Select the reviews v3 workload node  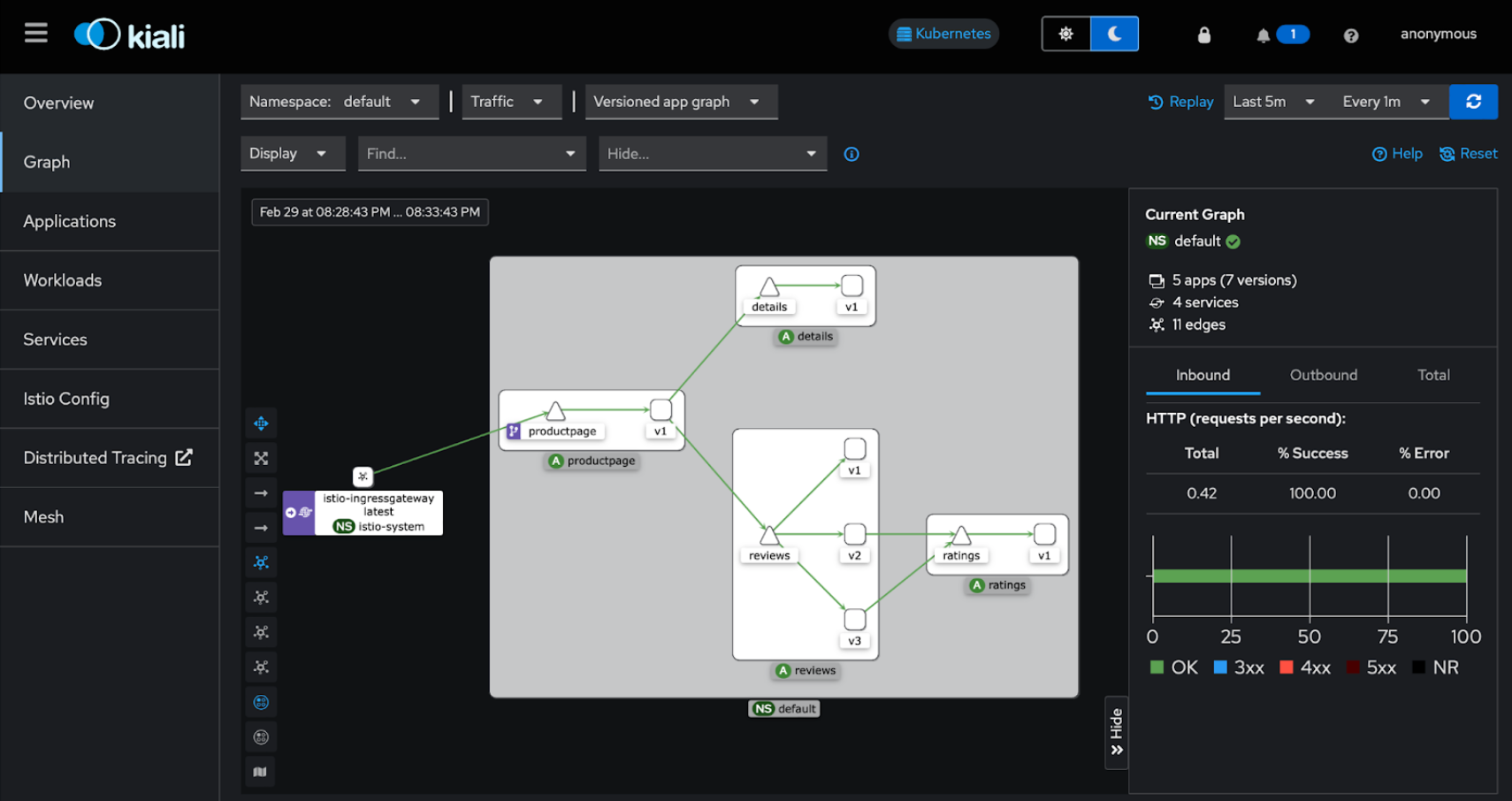[854, 619]
